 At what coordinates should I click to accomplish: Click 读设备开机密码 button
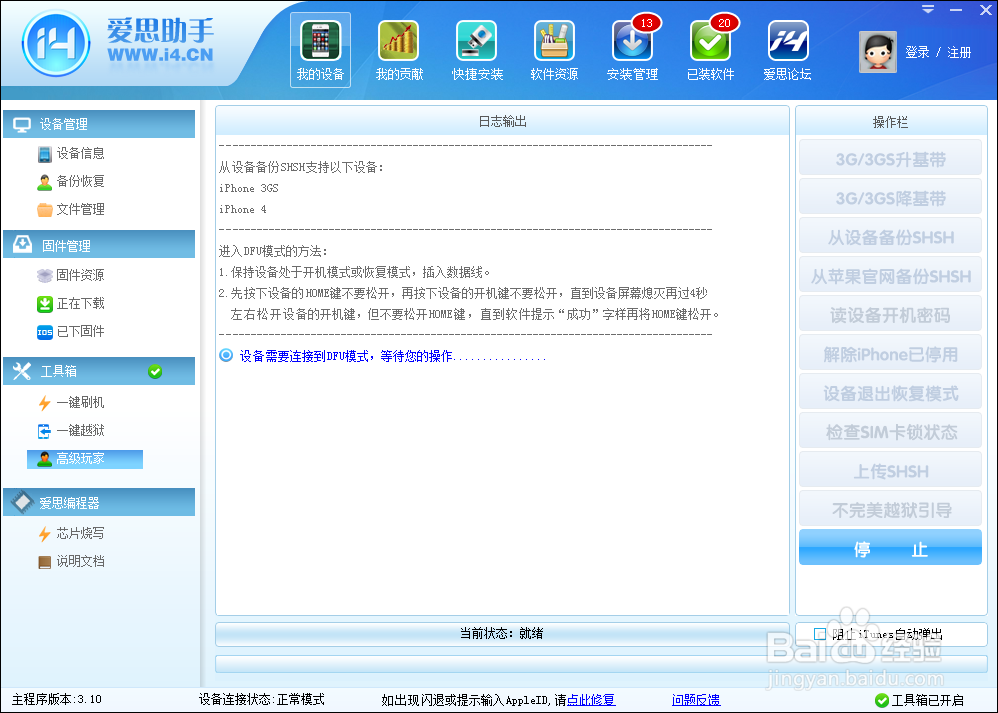point(890,315)
